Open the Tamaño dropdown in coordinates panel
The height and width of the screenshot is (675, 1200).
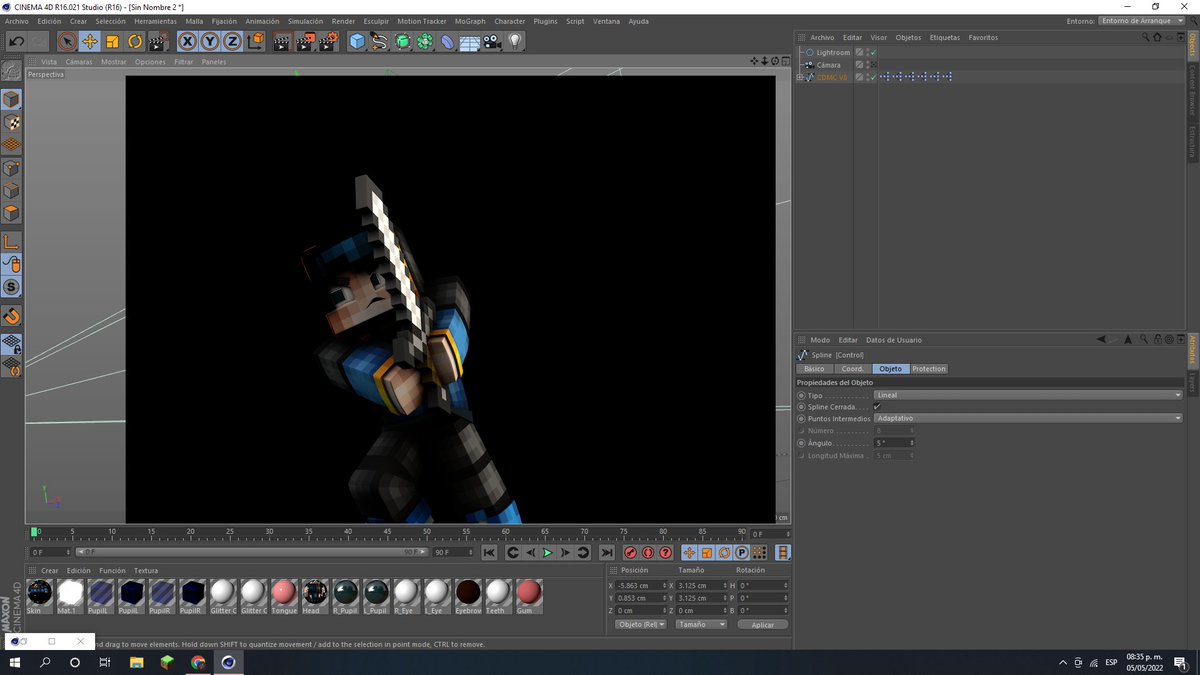701,624
